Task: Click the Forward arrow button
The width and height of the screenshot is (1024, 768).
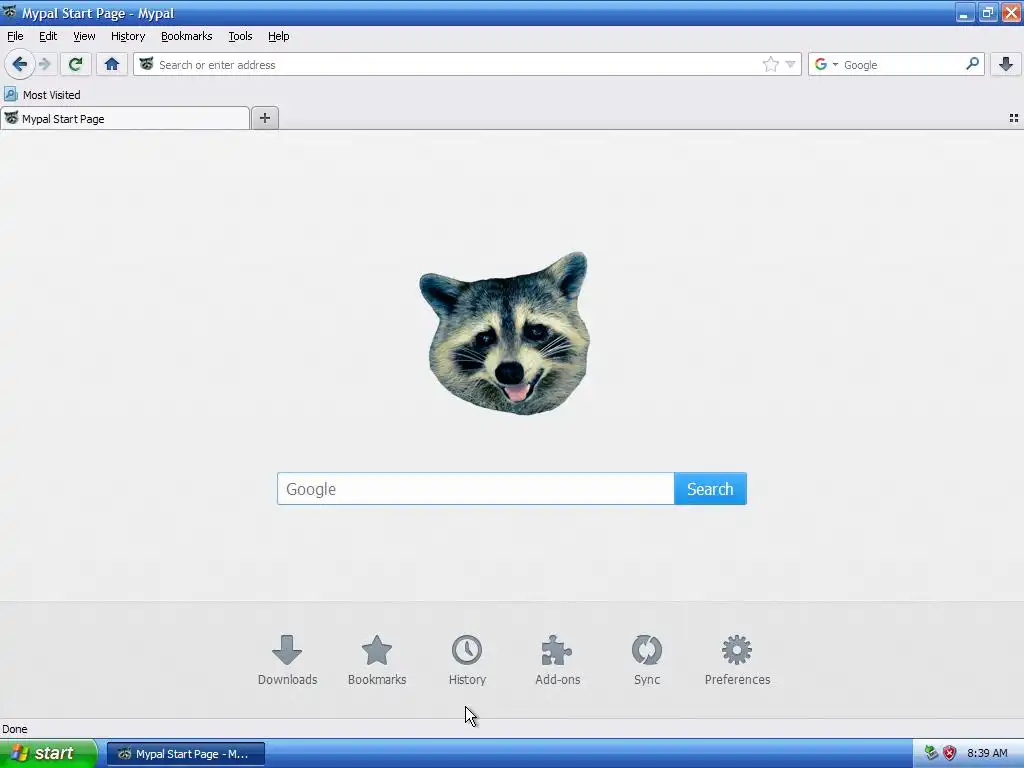Action: point(44,64)
